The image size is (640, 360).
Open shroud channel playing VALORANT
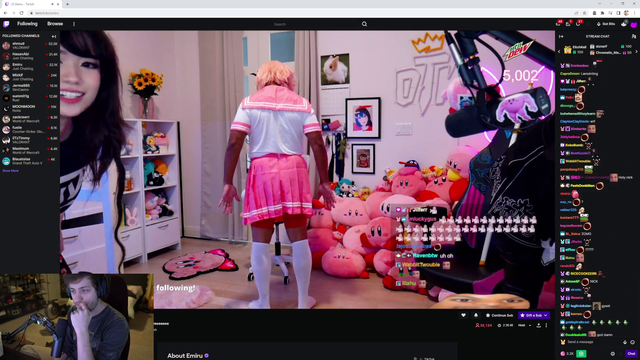(30, 45)
